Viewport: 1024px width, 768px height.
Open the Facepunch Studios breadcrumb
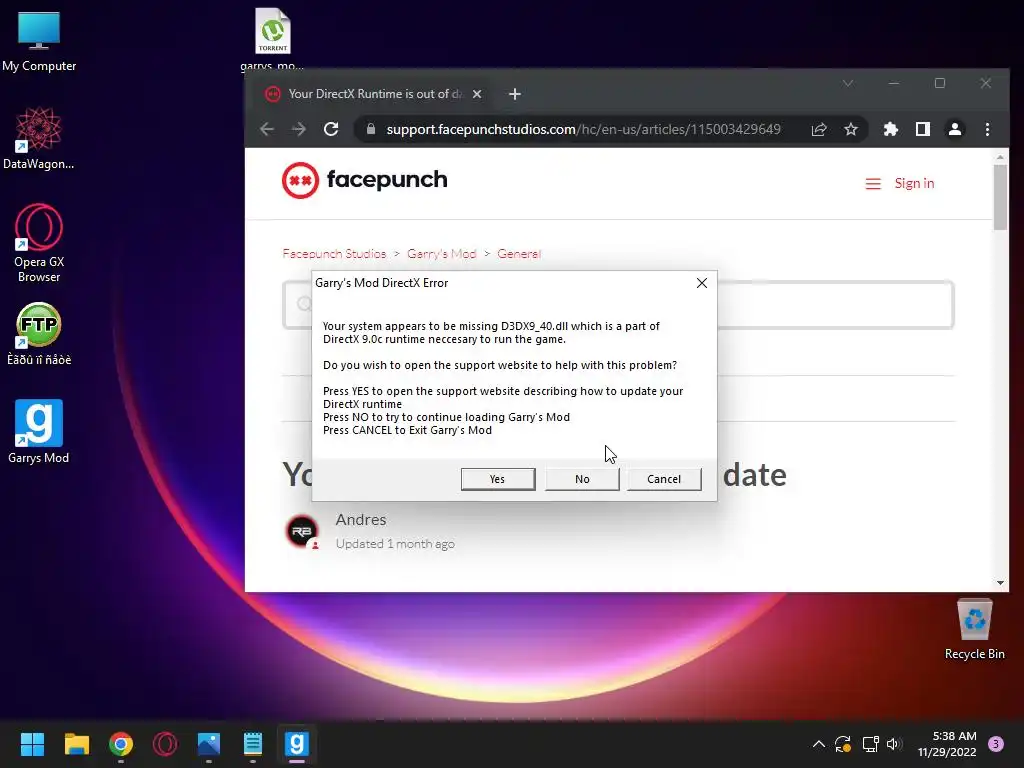(334, 253)
